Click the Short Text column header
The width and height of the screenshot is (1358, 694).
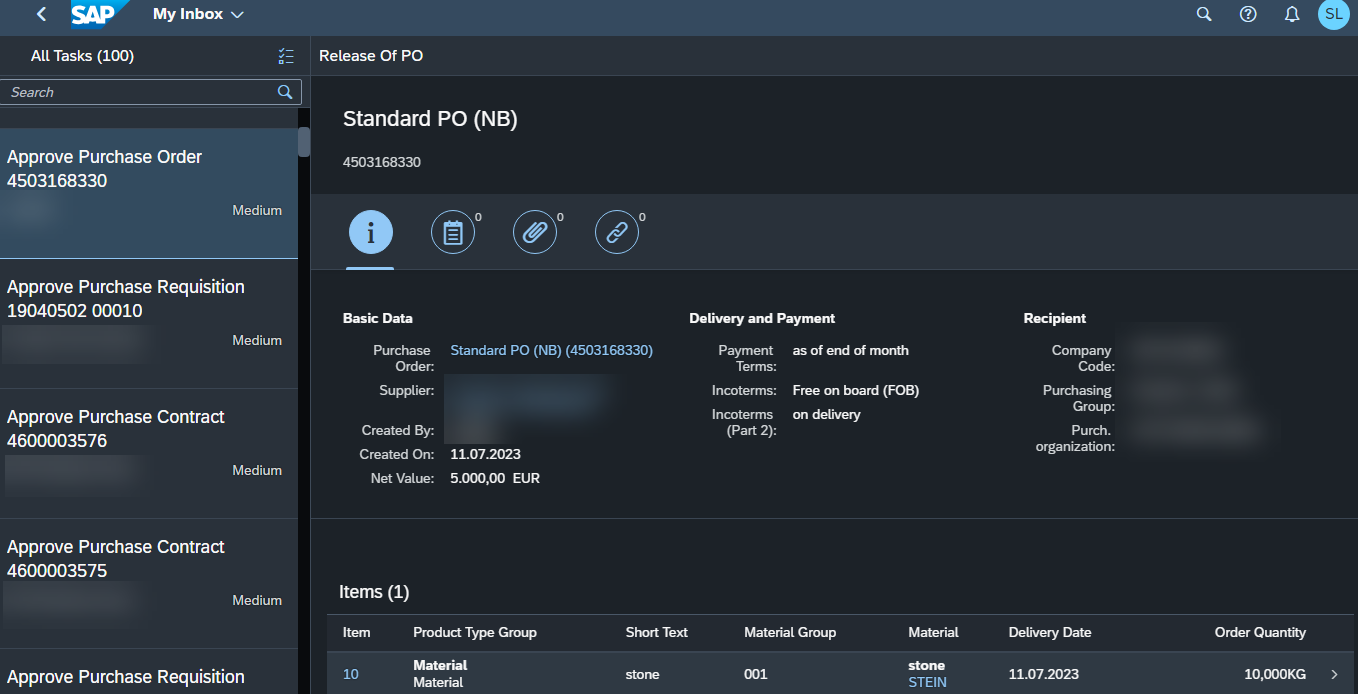[x=657, y=632]
